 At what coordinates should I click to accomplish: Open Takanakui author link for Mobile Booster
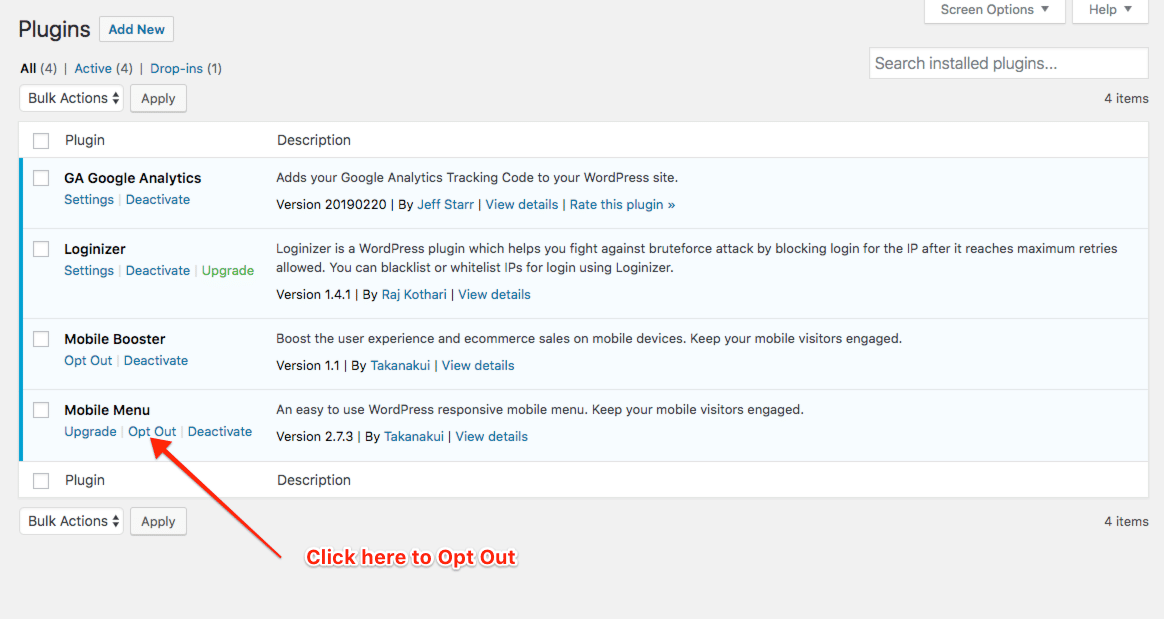point(400,366)
